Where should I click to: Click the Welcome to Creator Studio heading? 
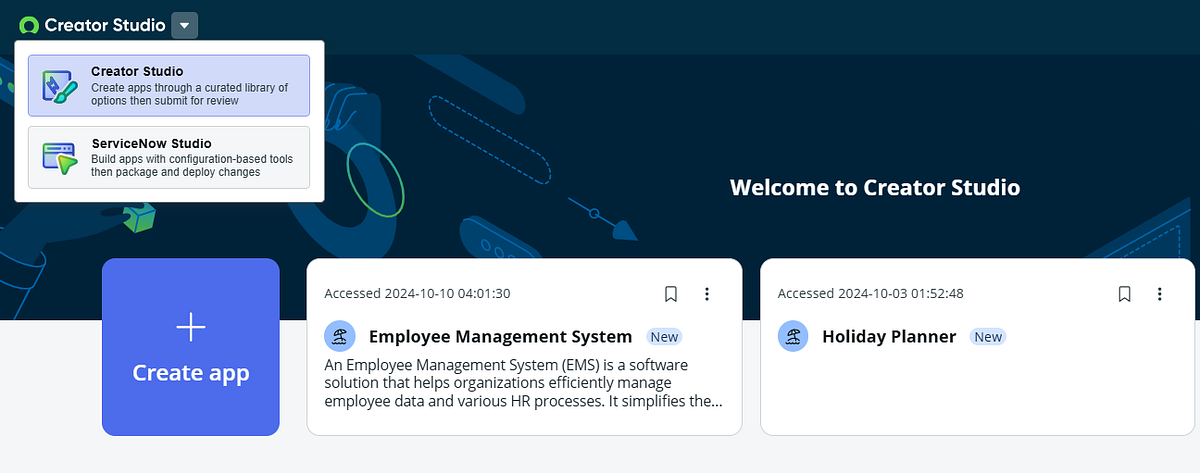(875, 187)
